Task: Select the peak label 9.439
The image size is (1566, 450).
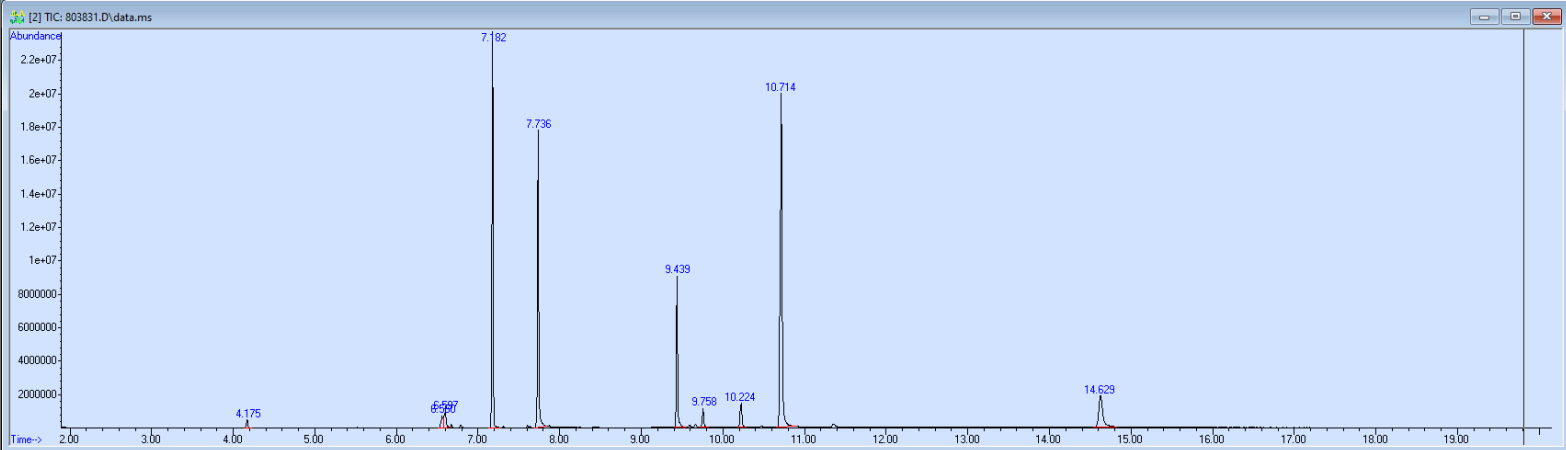Action: [677, 269]
